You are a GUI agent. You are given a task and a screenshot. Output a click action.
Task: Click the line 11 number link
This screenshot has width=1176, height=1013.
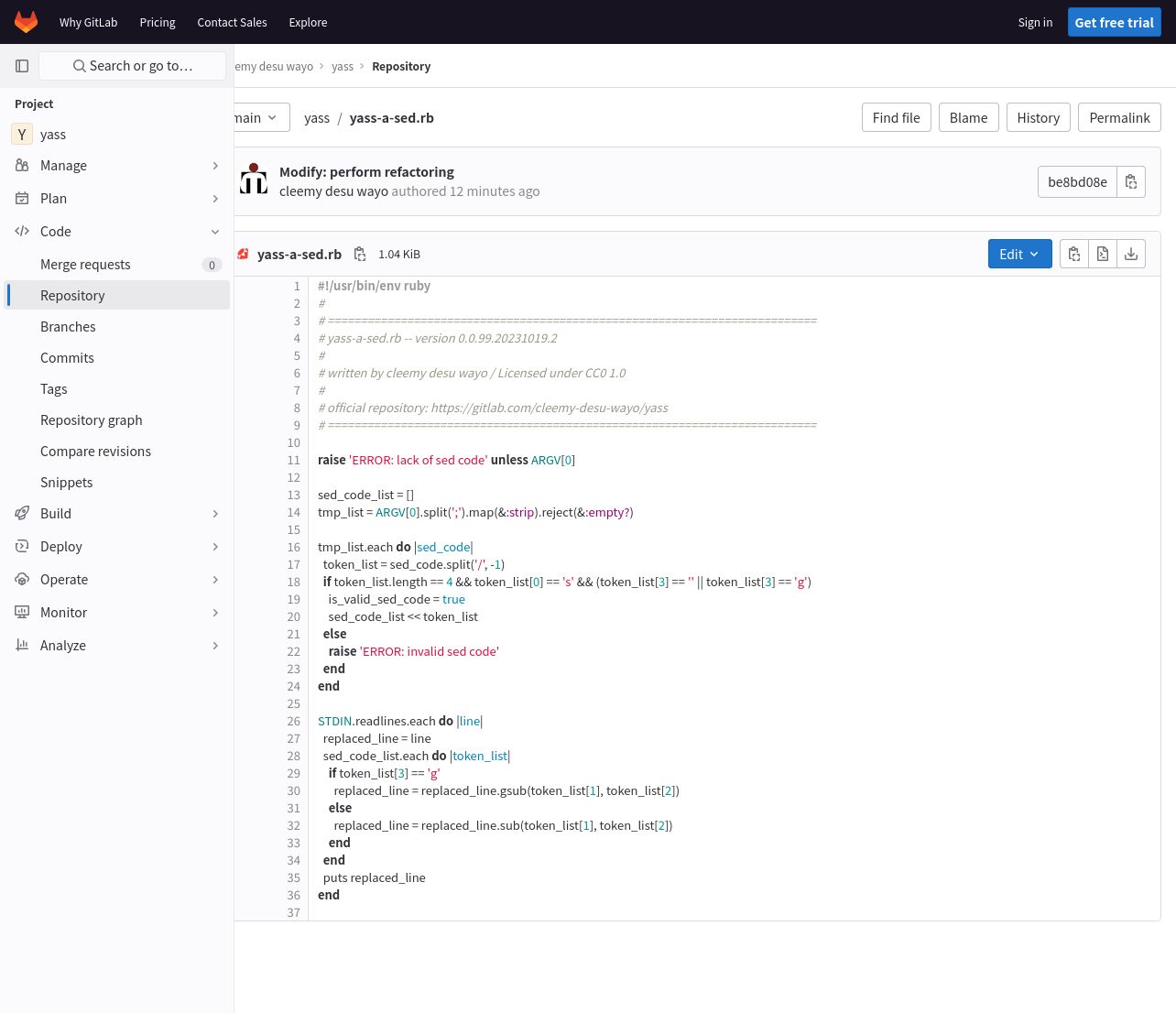(293, 460)
